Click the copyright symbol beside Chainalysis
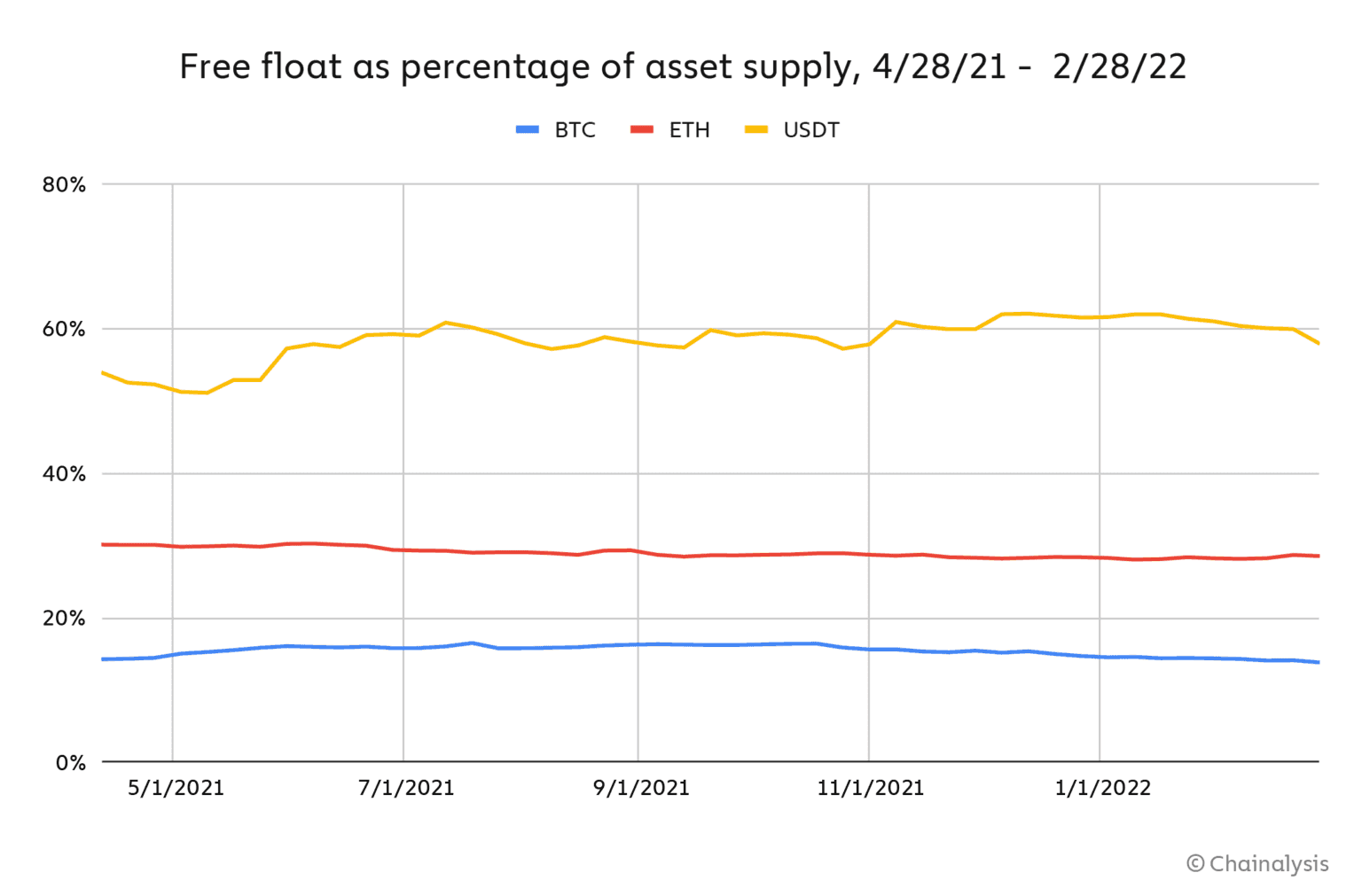The width and height of the screenshot is (1362, 896). (1195, 863)
